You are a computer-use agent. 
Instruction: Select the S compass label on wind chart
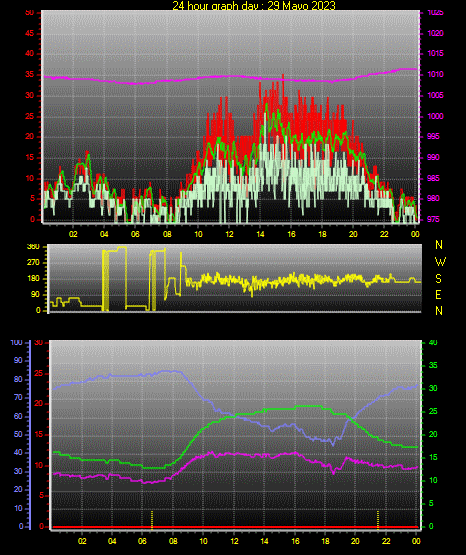pyautogui.click(x=438, y=279)
